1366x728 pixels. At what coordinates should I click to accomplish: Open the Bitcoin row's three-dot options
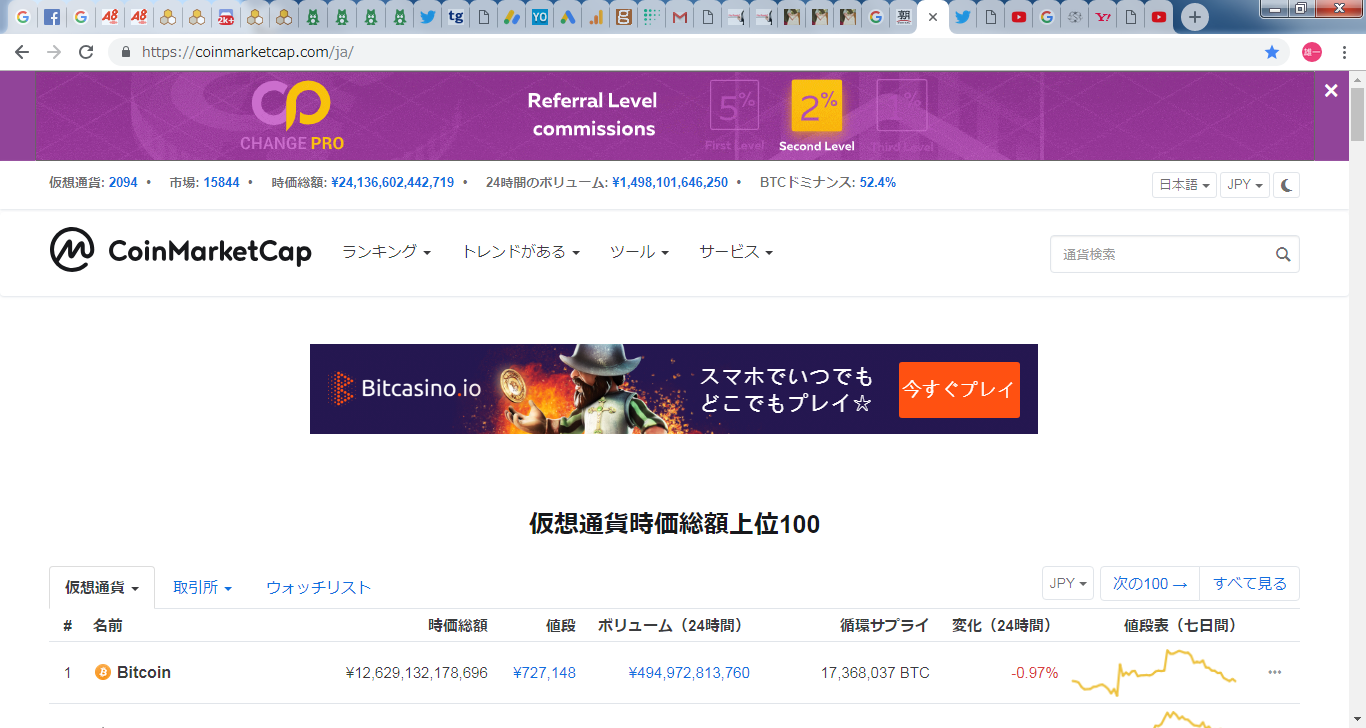(x=1275, y=672)
